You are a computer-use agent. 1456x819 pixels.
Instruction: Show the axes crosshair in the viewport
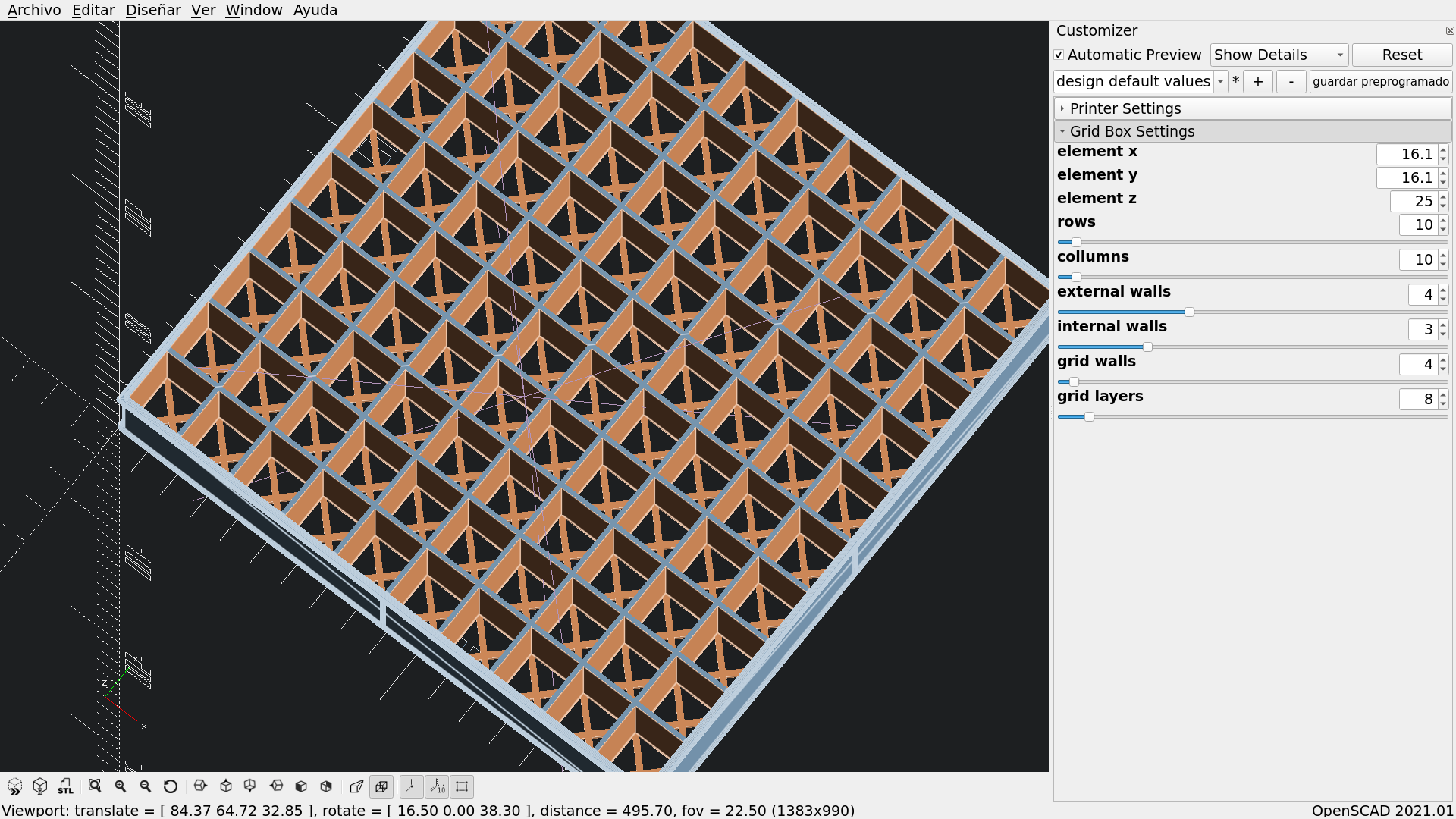point(413,786)
